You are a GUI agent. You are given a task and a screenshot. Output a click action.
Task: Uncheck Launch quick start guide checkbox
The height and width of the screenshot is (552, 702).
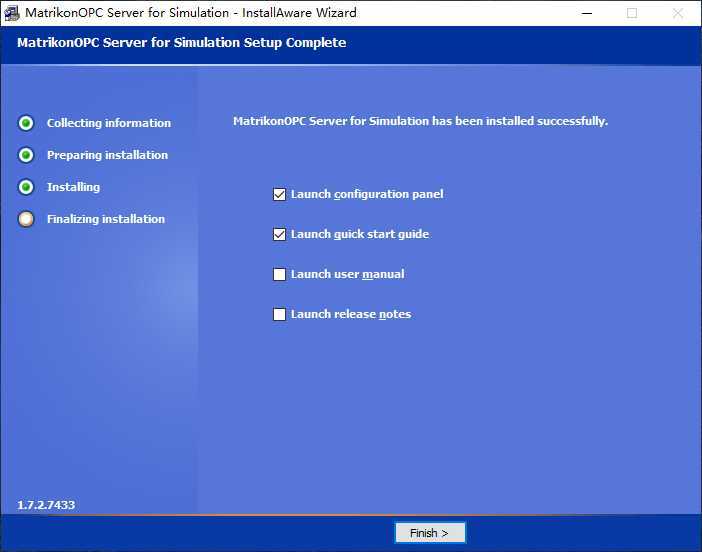click(279, 234)
